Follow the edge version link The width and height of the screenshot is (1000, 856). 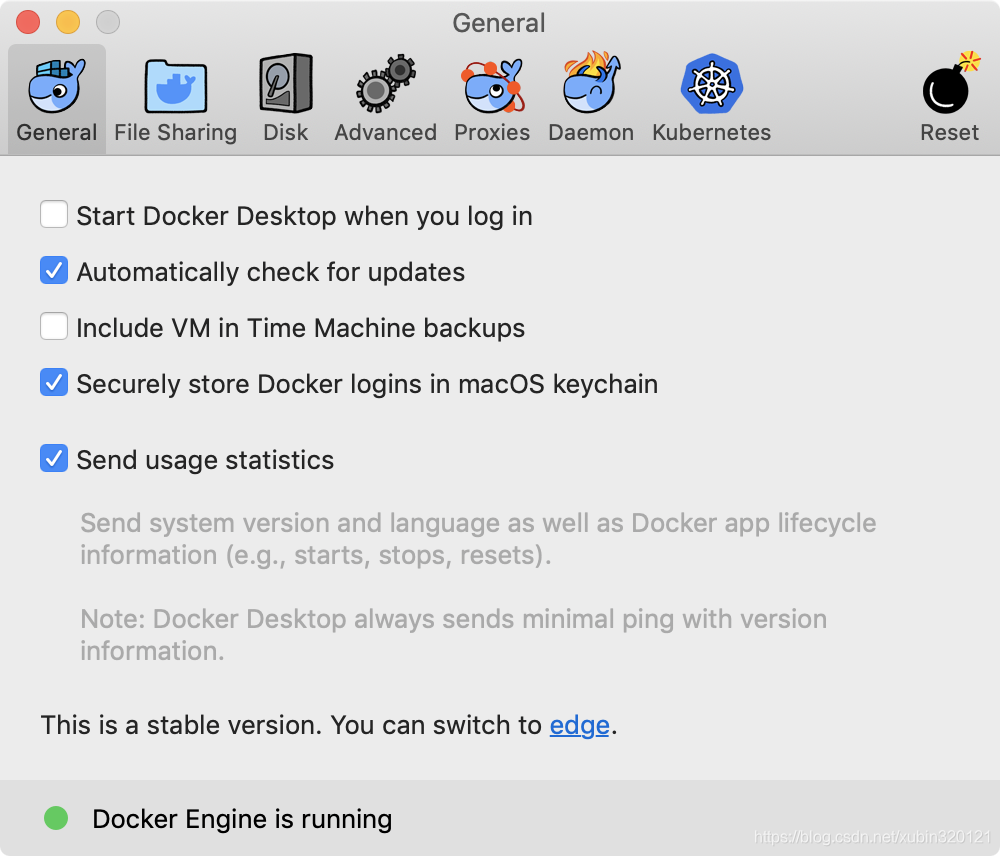[x=579, y=726]
